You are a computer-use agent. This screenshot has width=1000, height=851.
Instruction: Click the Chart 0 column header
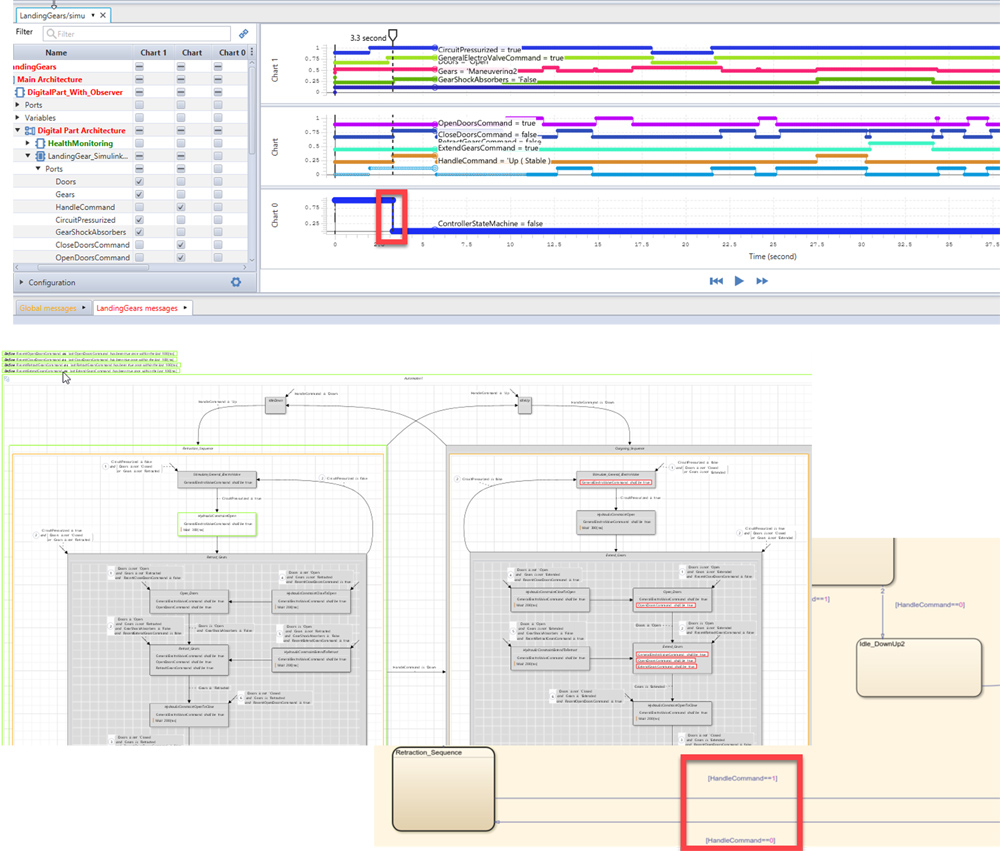[x=232, y=52]
